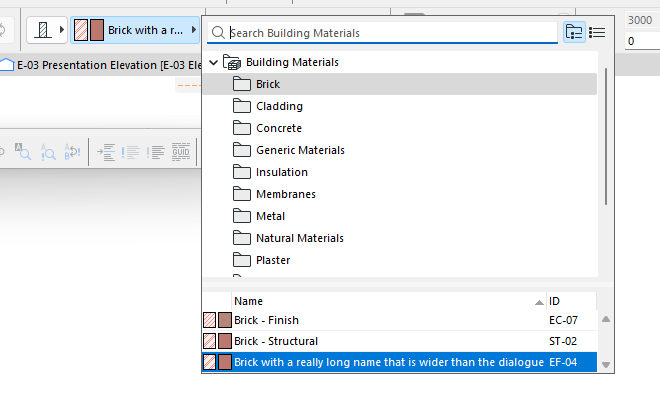
Task: Choose Brick - Structural material
Action: tap(399, 341)
